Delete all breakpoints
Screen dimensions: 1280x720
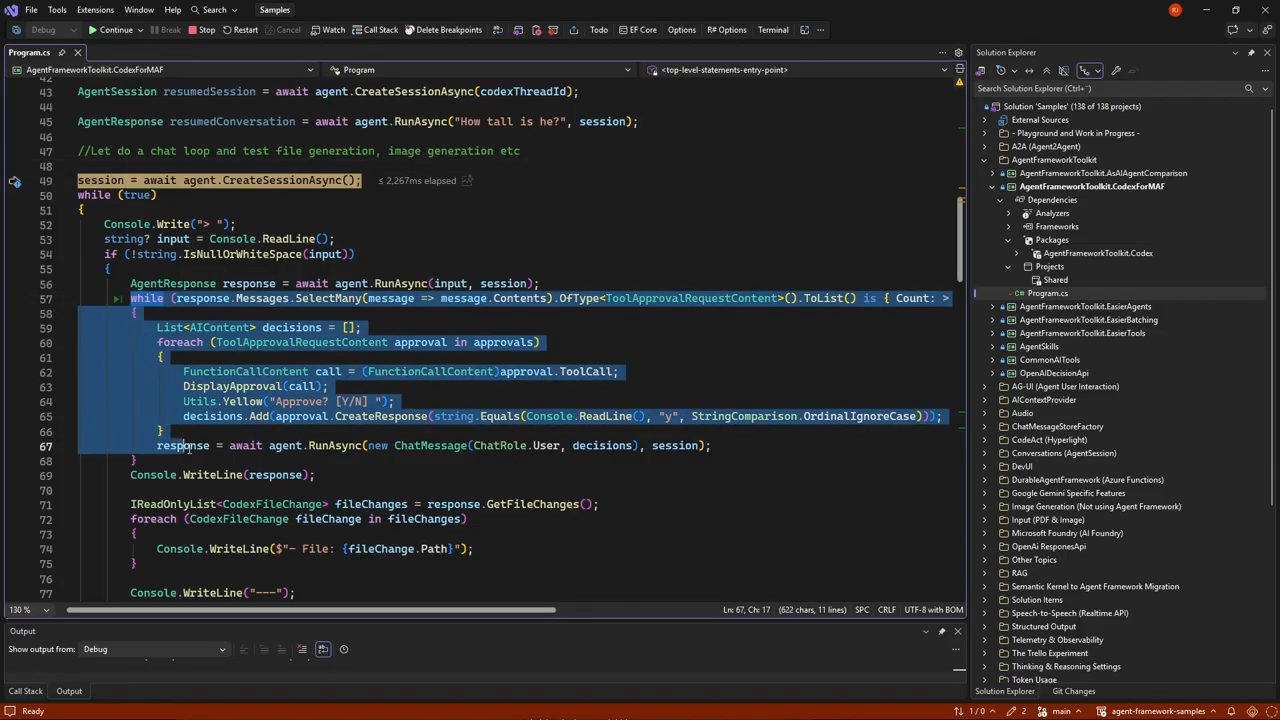(443, 30)
